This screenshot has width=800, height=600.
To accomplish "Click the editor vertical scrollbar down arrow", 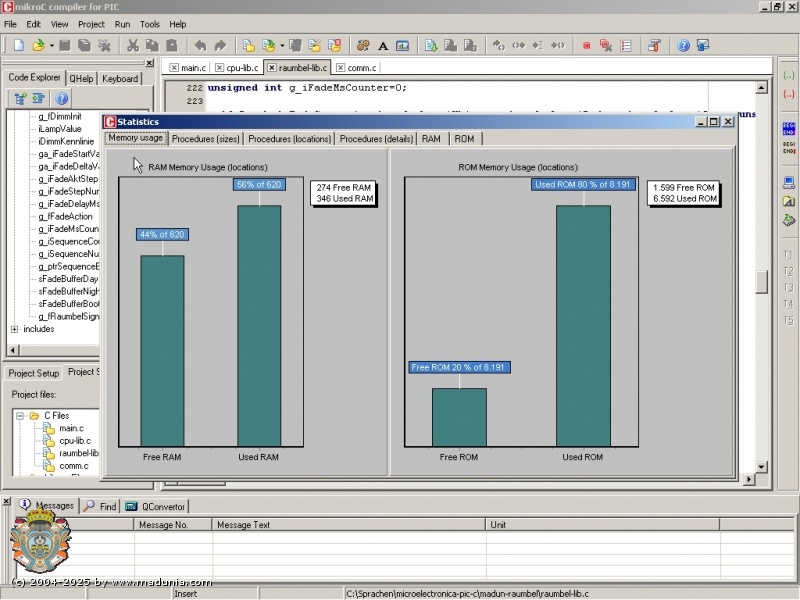I will coord(761,467).
